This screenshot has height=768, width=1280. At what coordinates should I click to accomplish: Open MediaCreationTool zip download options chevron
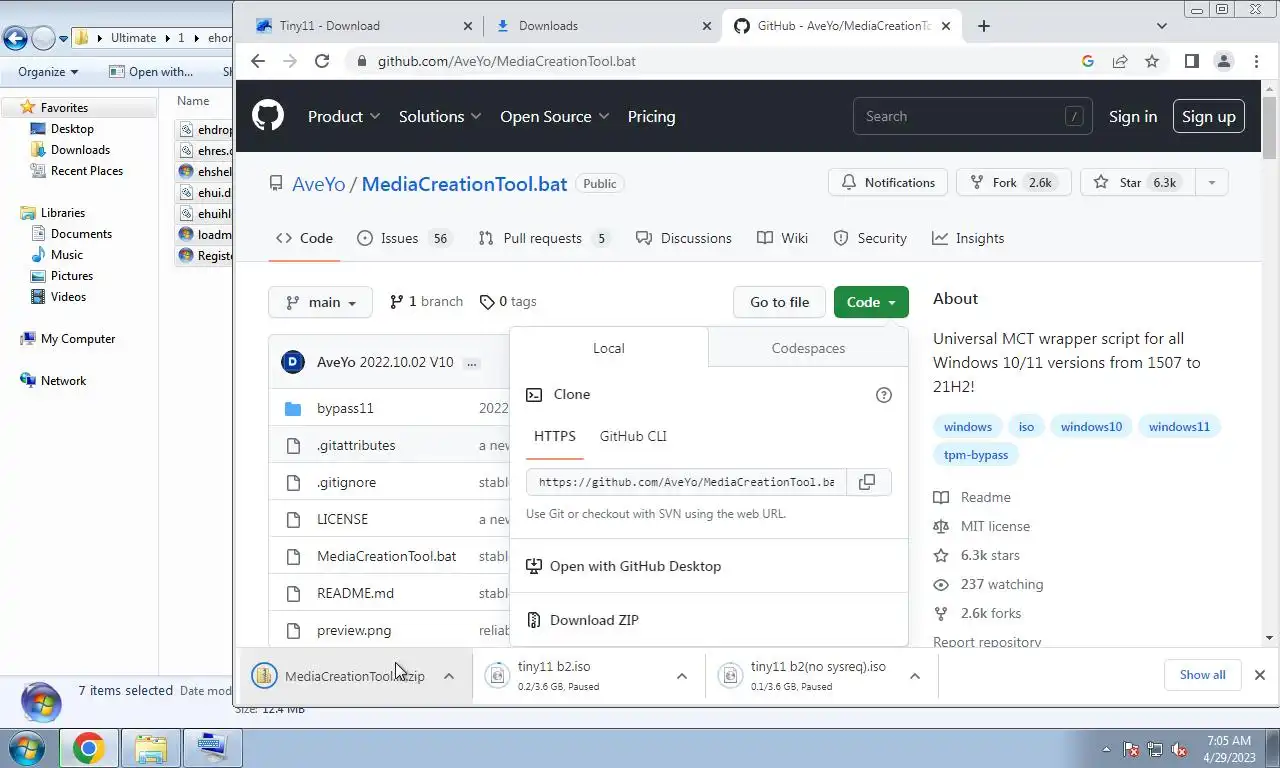[449, 676]
